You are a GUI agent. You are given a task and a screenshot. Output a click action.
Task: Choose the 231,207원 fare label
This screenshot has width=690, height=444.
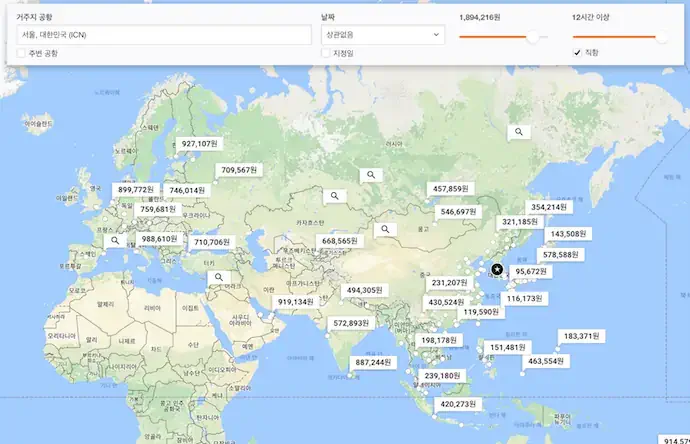click(449, 283)
